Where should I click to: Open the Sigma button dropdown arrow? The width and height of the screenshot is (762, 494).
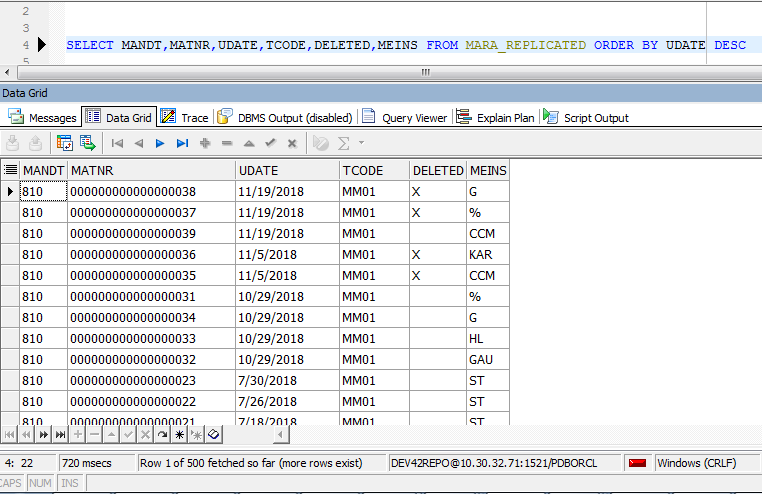pyautogui.click(x=360, y=143)
